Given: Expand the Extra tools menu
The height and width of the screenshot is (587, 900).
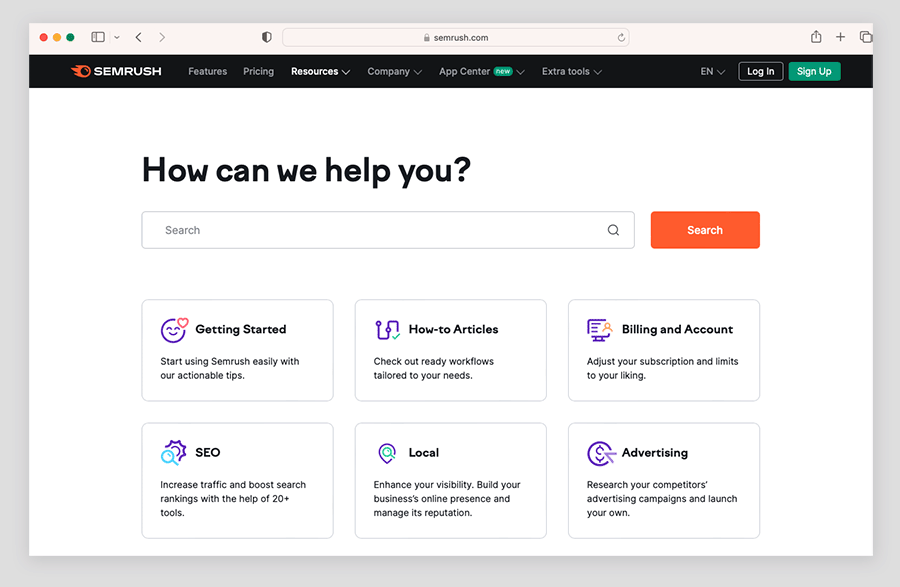Looking at the screenshot, I should tap(572, 72).
